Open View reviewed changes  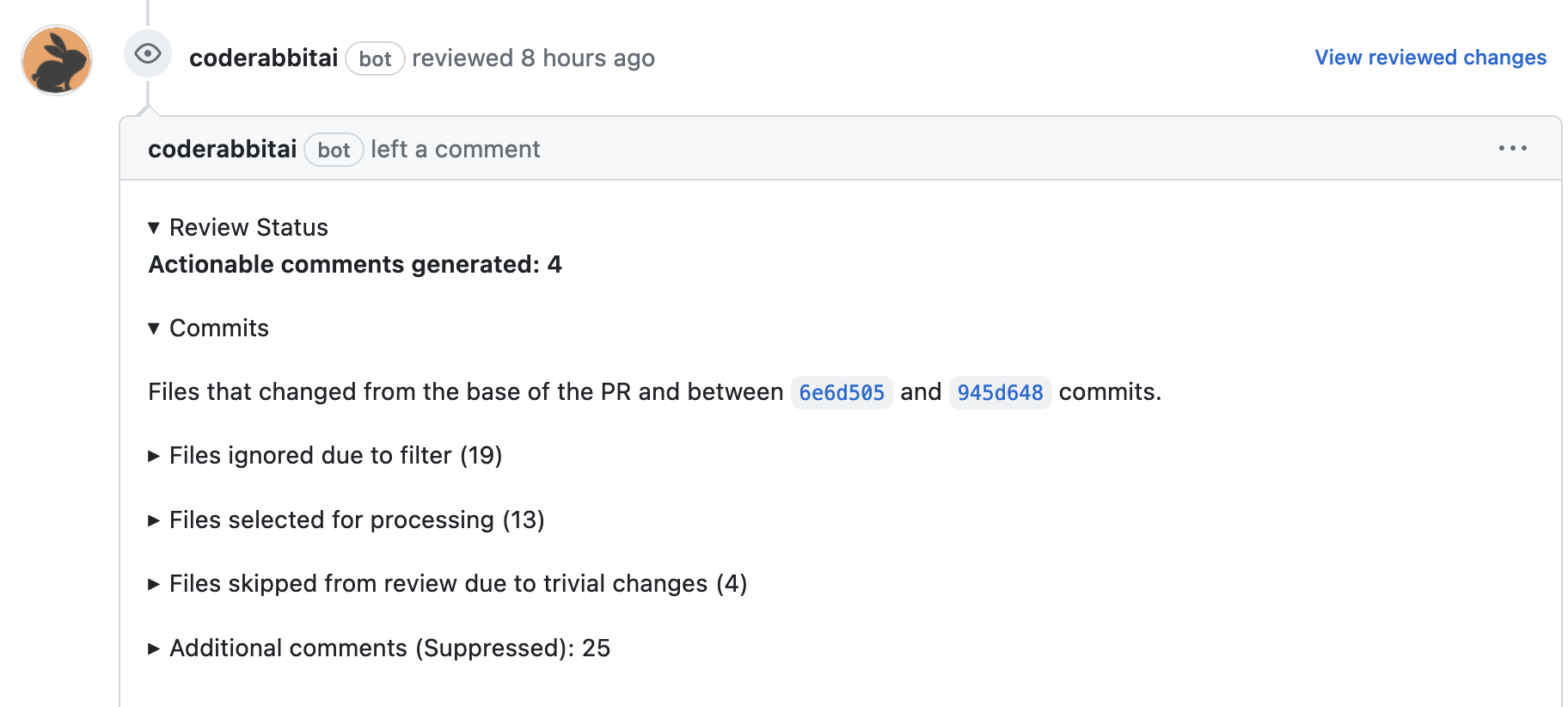coord(1430,58)
